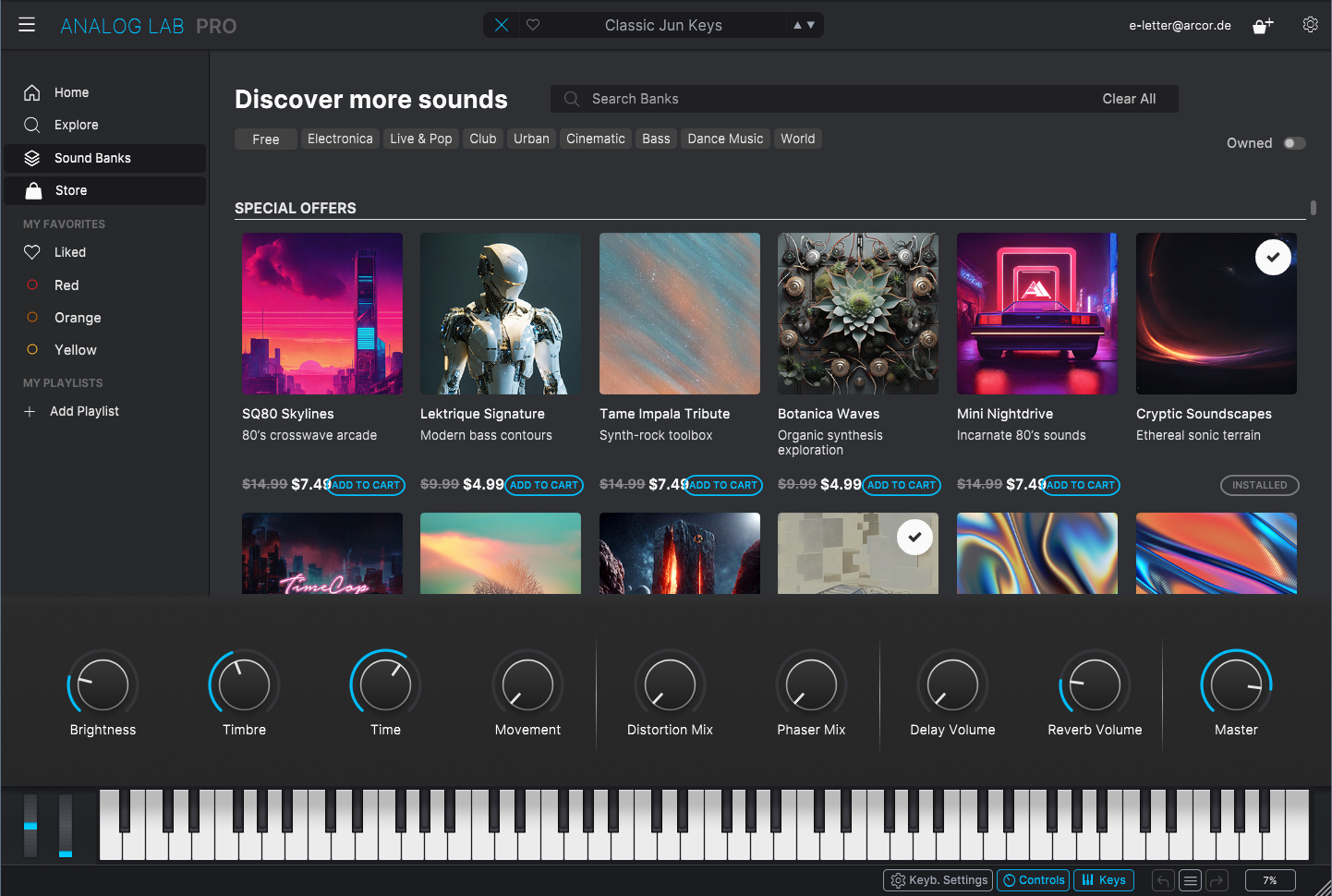Click the Time knob

(x=385, y=684)
